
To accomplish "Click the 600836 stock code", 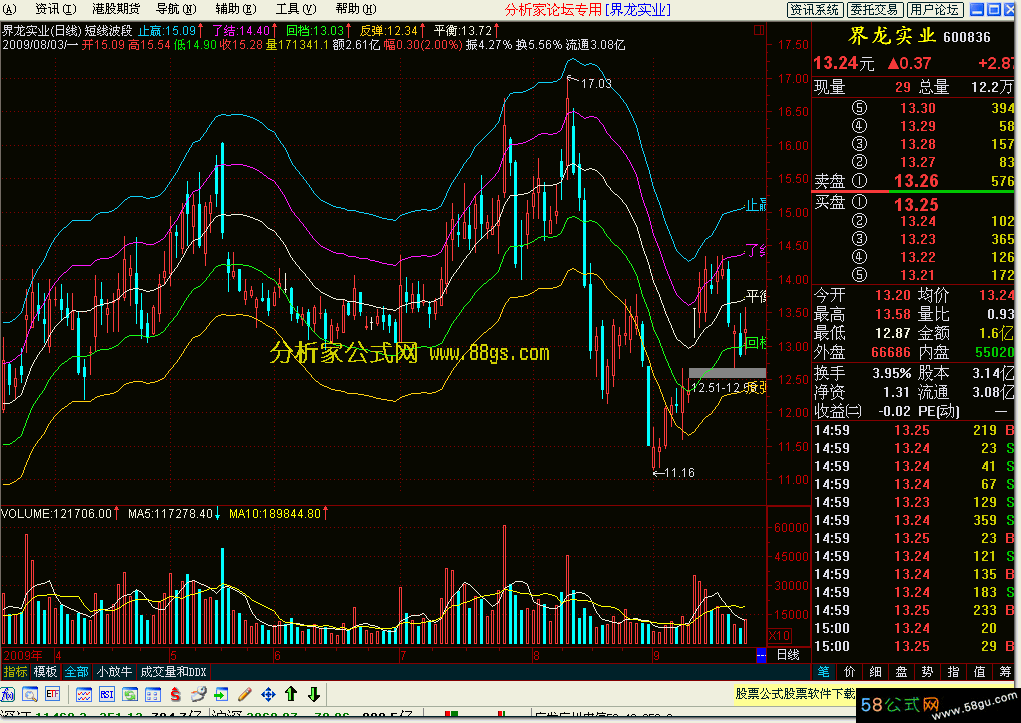I will (x=967, y=37).
